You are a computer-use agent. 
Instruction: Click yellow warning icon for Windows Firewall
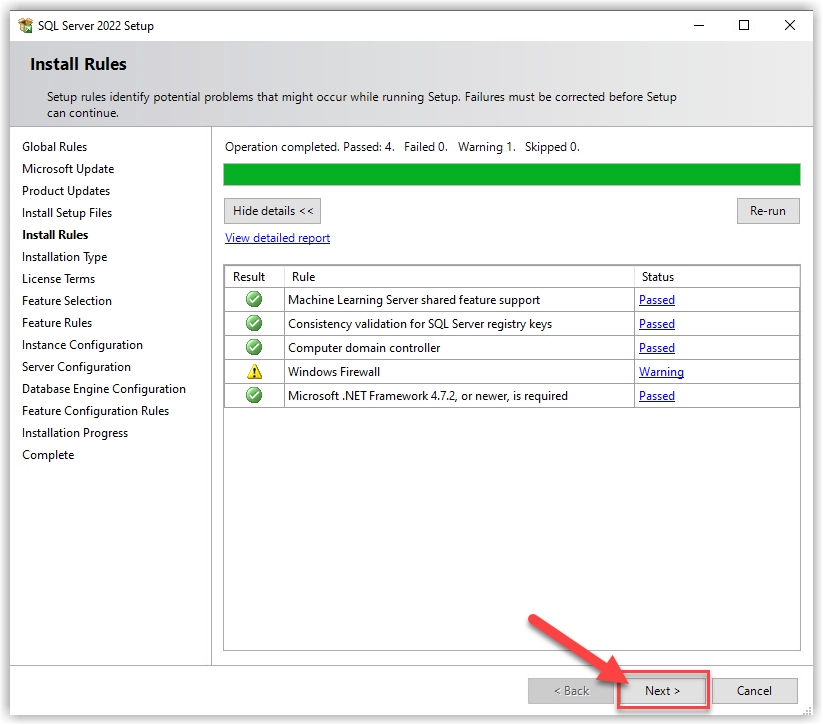pos(254,372)
